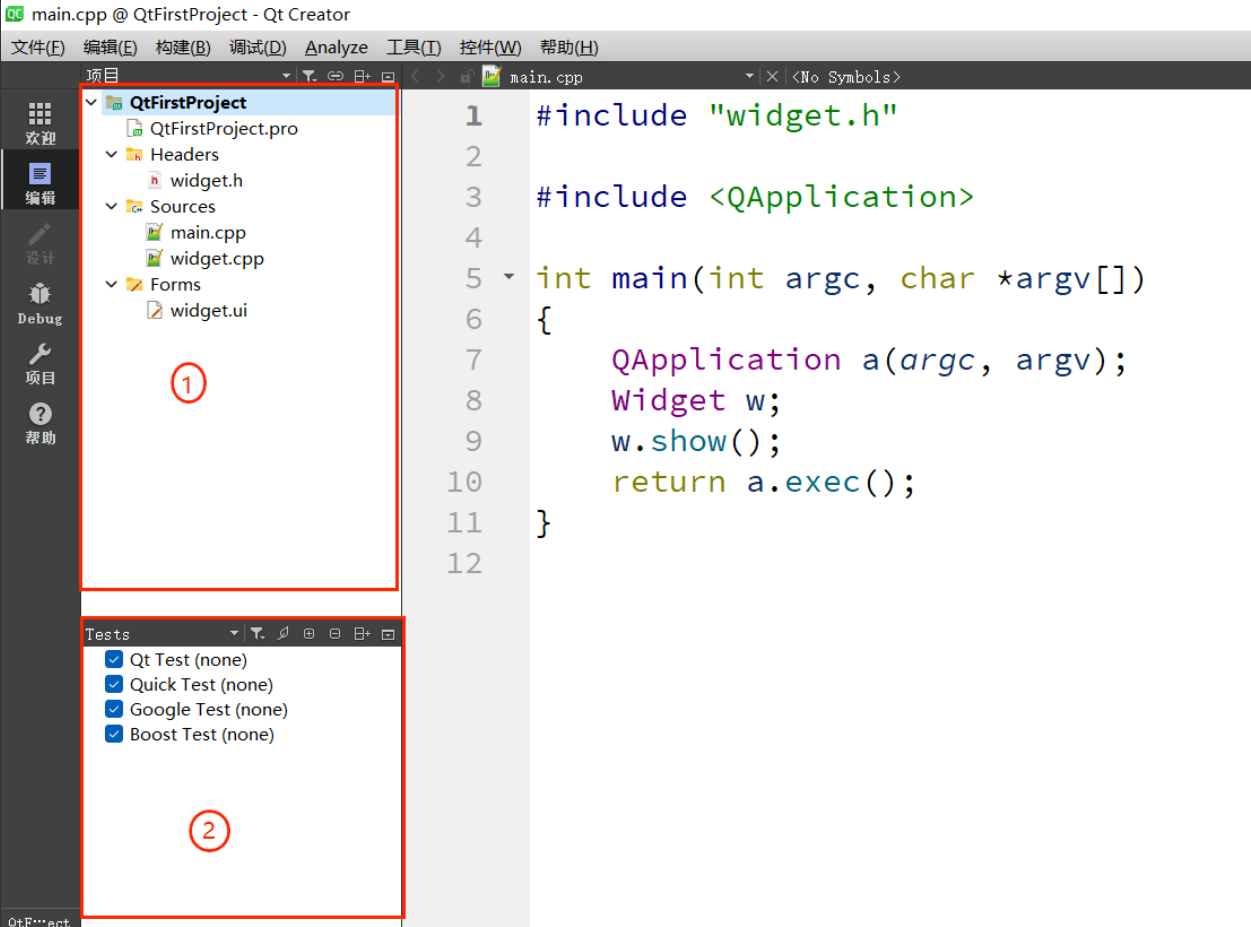Toggle synchronize-with-editor link icon in 项目 panel
This screenshot has width=1251, height=927.
click(336, 76)
